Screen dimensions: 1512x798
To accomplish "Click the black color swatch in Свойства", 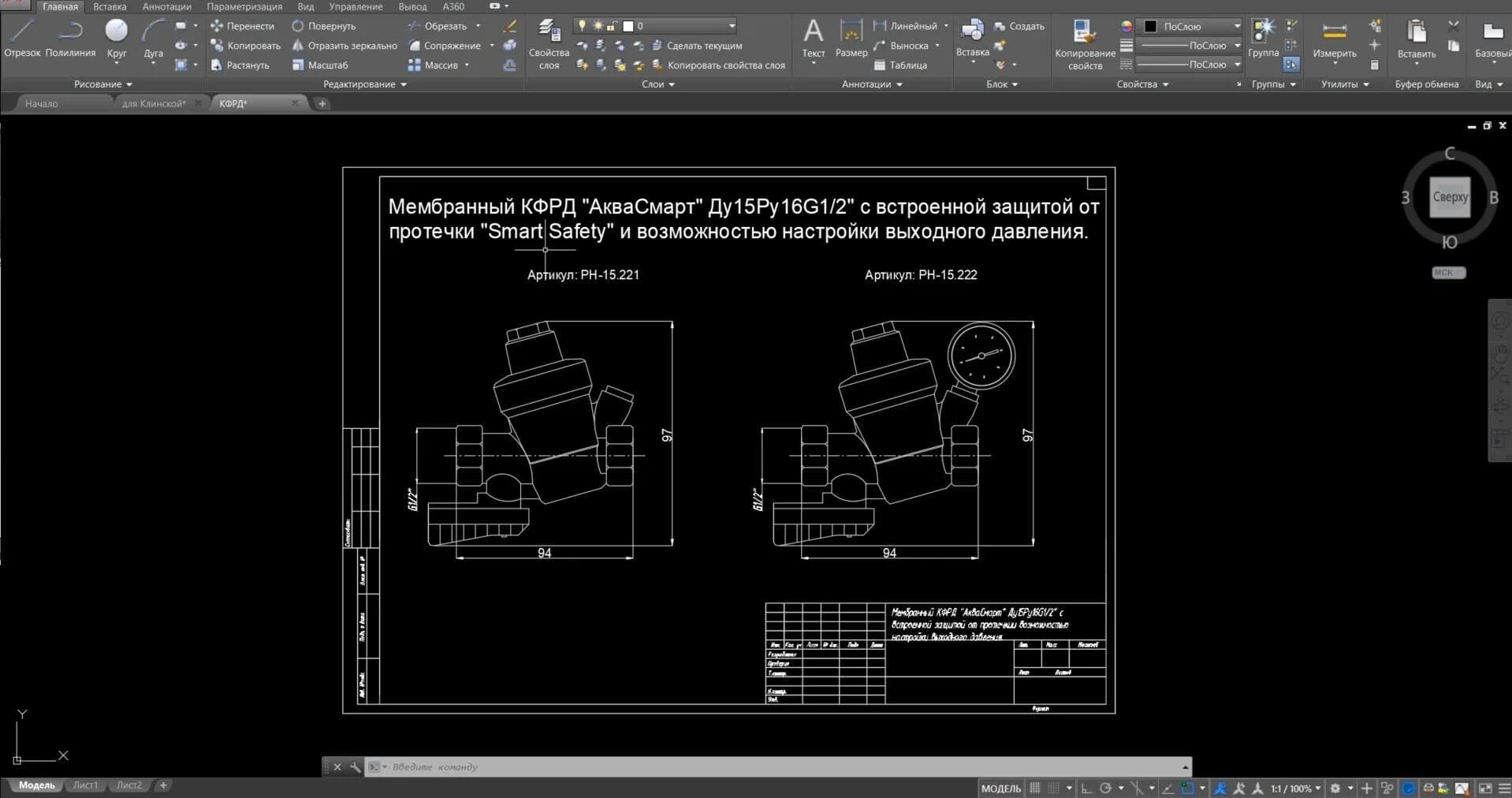I will coord(1150,26).
